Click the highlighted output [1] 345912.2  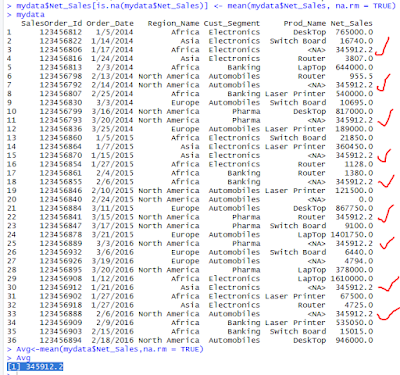[x=35, y=367]
